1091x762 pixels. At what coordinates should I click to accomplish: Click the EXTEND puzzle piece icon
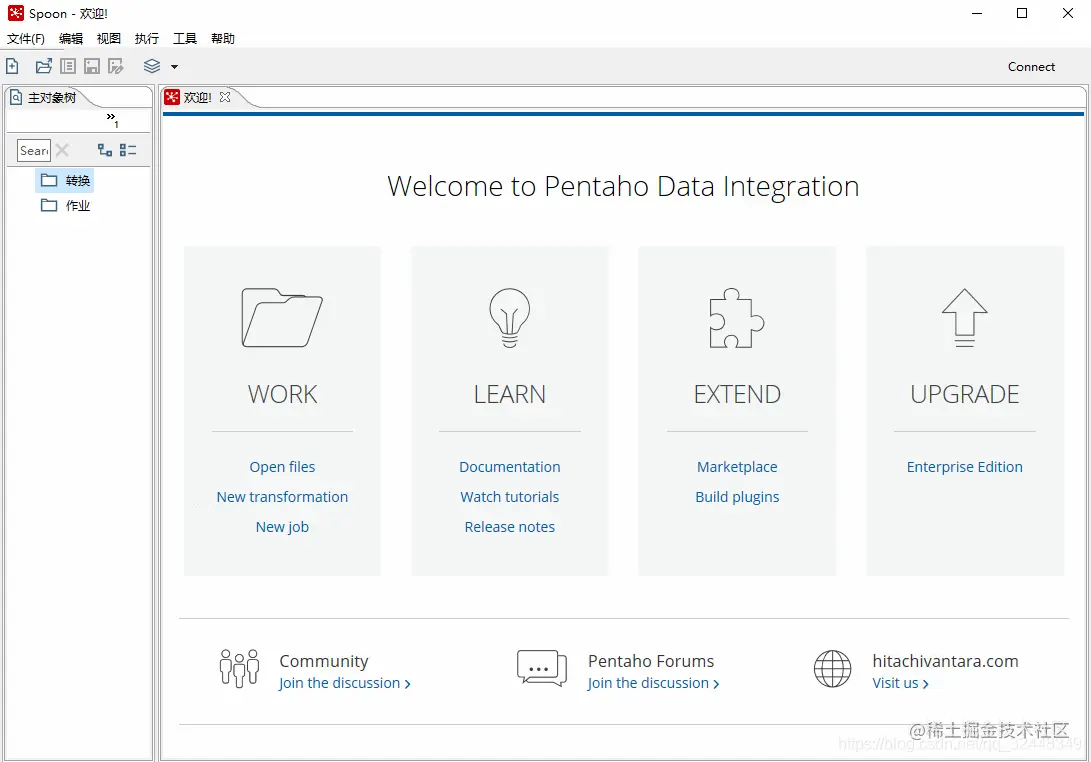pos(737,317)
